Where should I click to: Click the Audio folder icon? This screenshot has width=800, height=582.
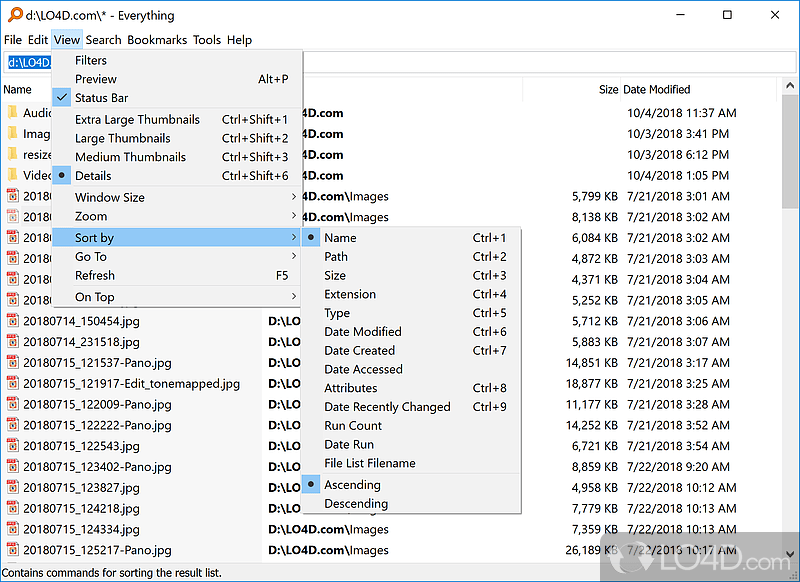13,112
